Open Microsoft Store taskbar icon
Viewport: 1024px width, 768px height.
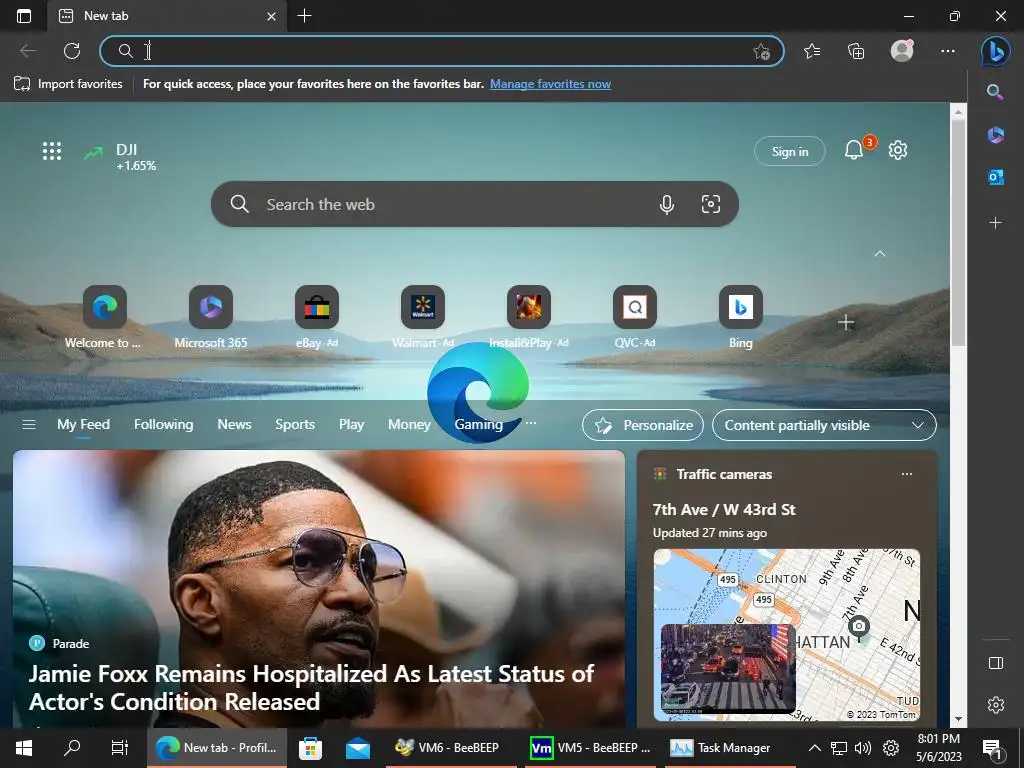310,748
